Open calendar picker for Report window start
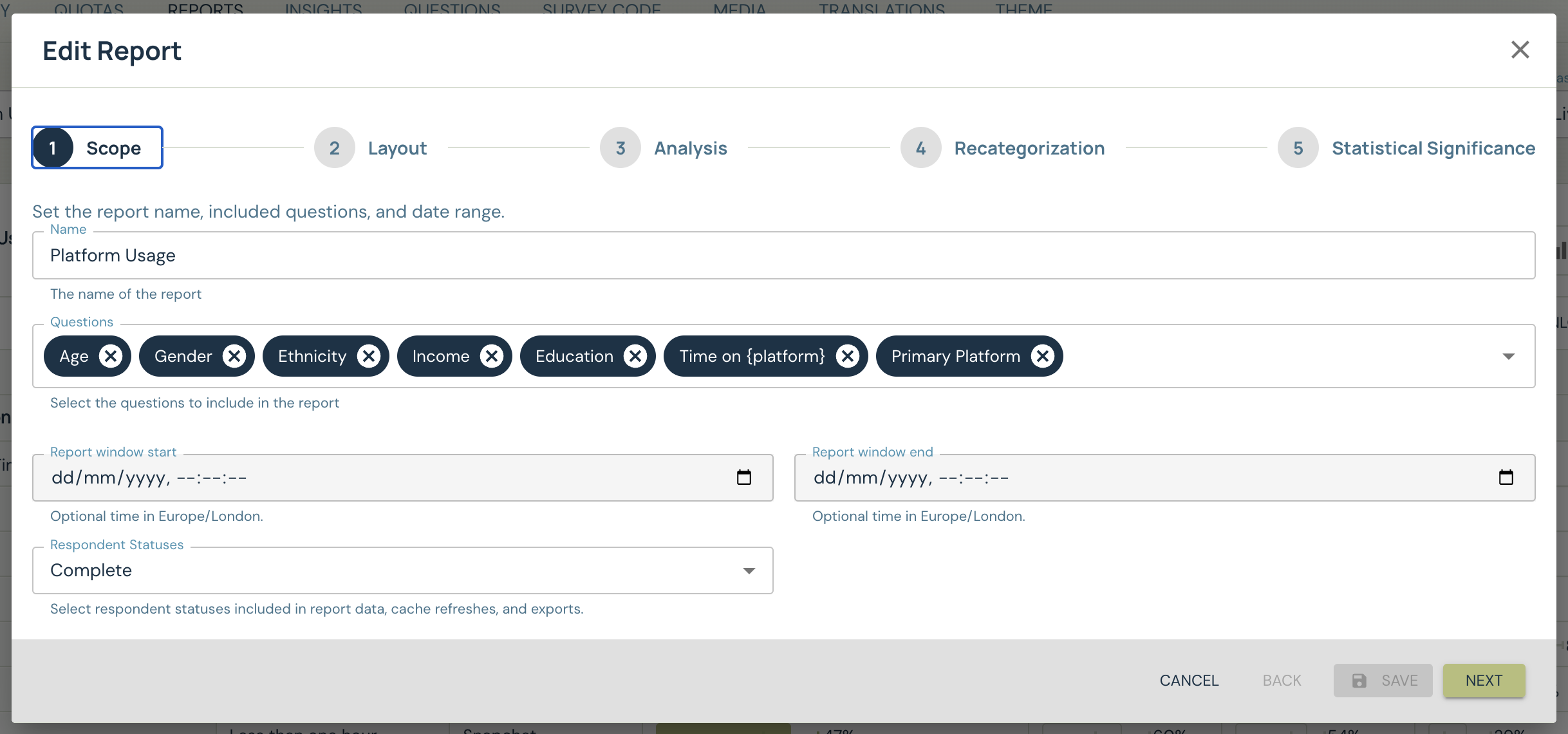 click(x=744, y=477)
